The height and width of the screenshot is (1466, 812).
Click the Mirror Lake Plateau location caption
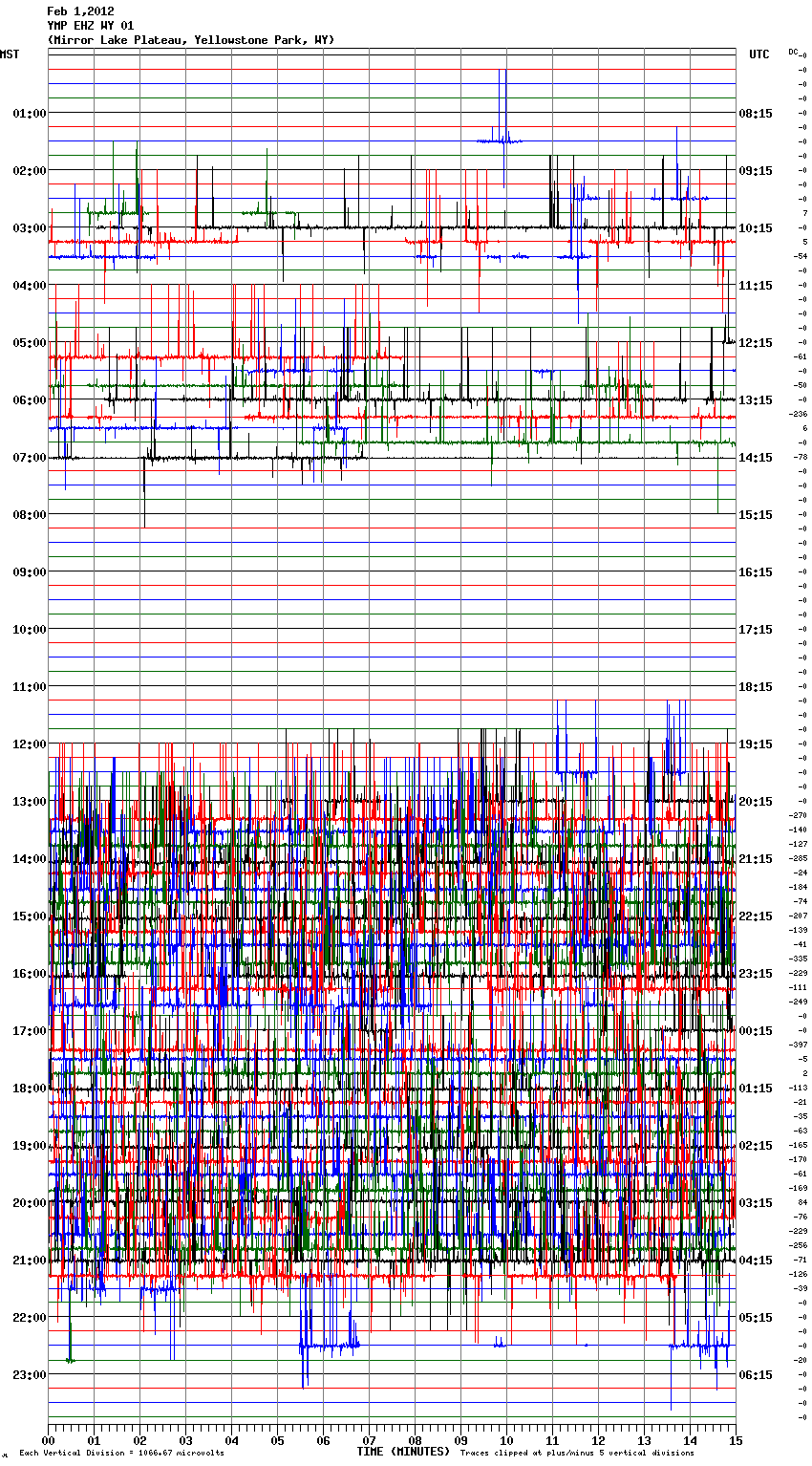click(x=191, y=40)
